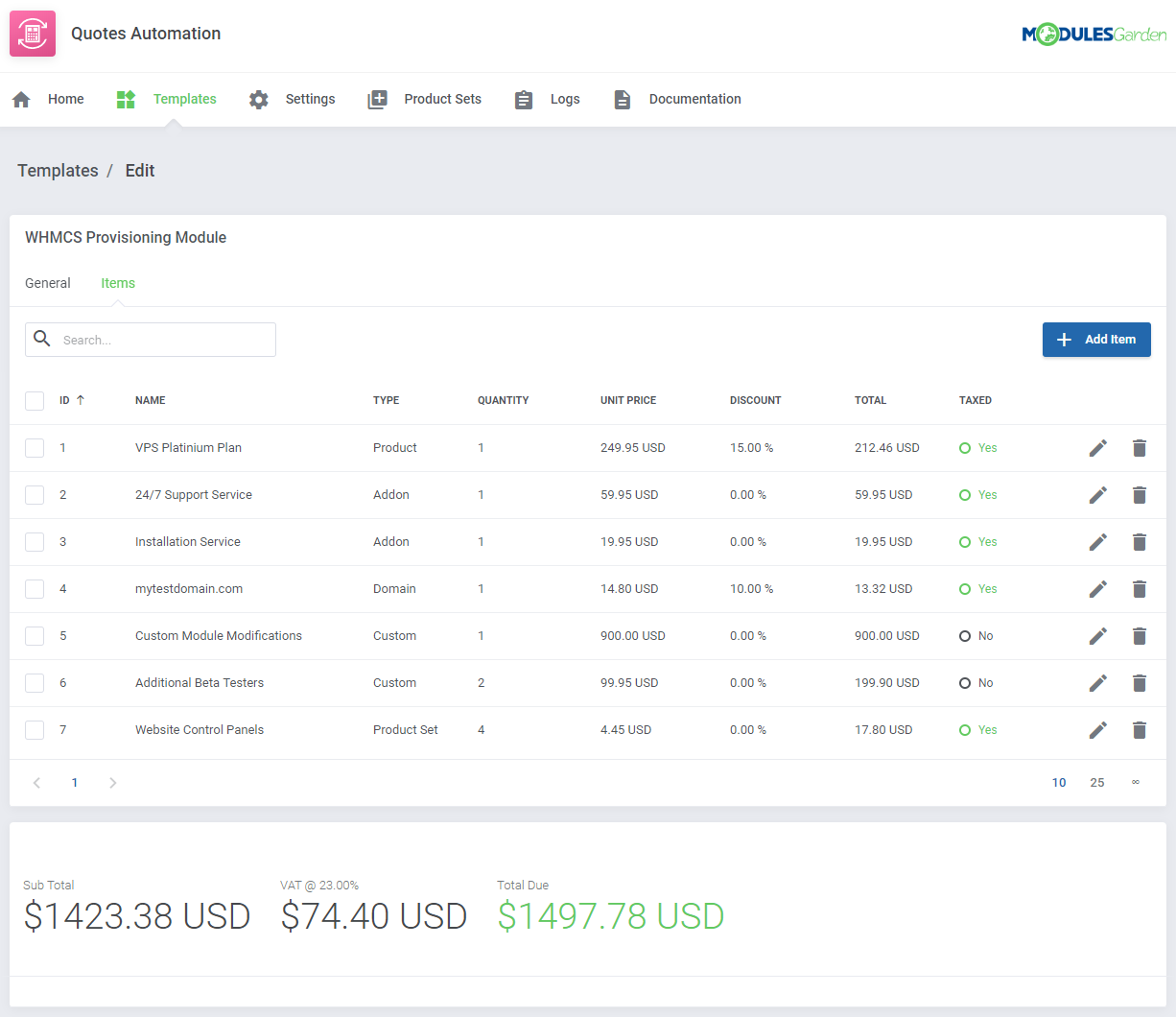
Task: Open Logs using the clipboard icon
Action: (x=523, y=99)
